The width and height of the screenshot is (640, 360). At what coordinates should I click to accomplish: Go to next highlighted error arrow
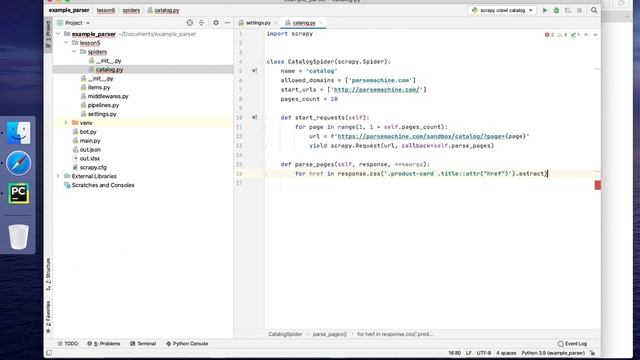click(596, 35)
